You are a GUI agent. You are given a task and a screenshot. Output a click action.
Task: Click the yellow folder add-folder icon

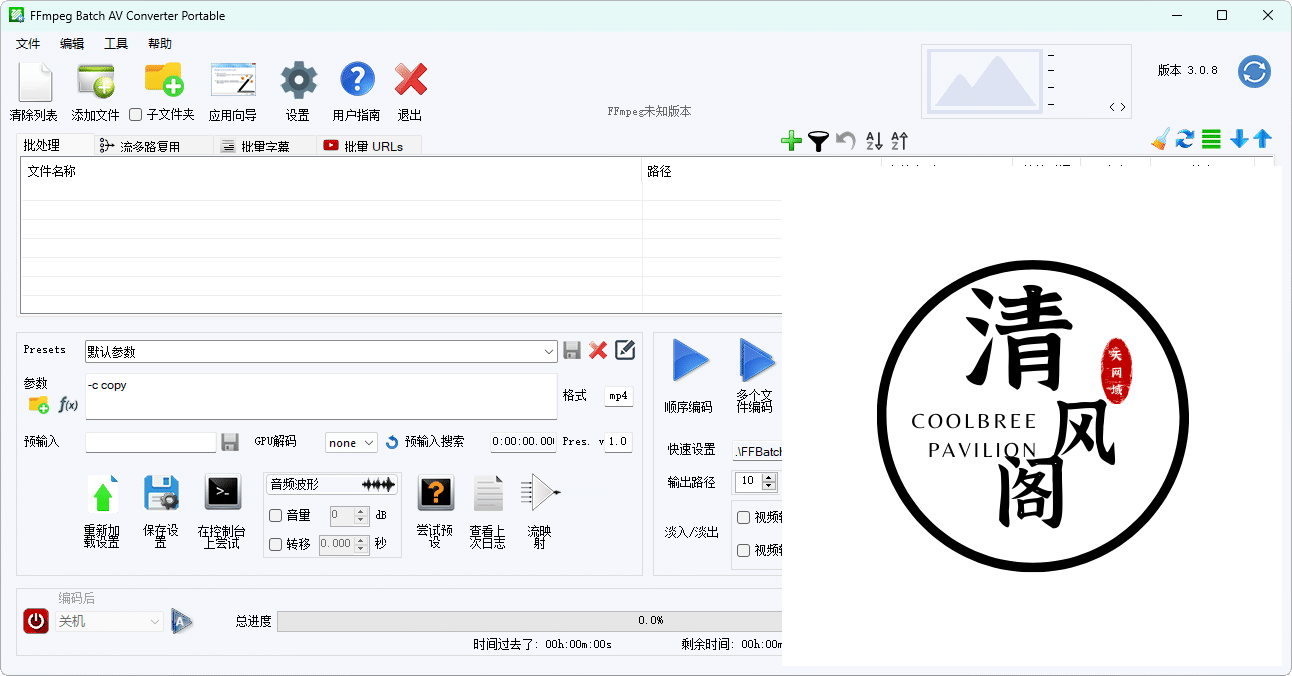164,79
